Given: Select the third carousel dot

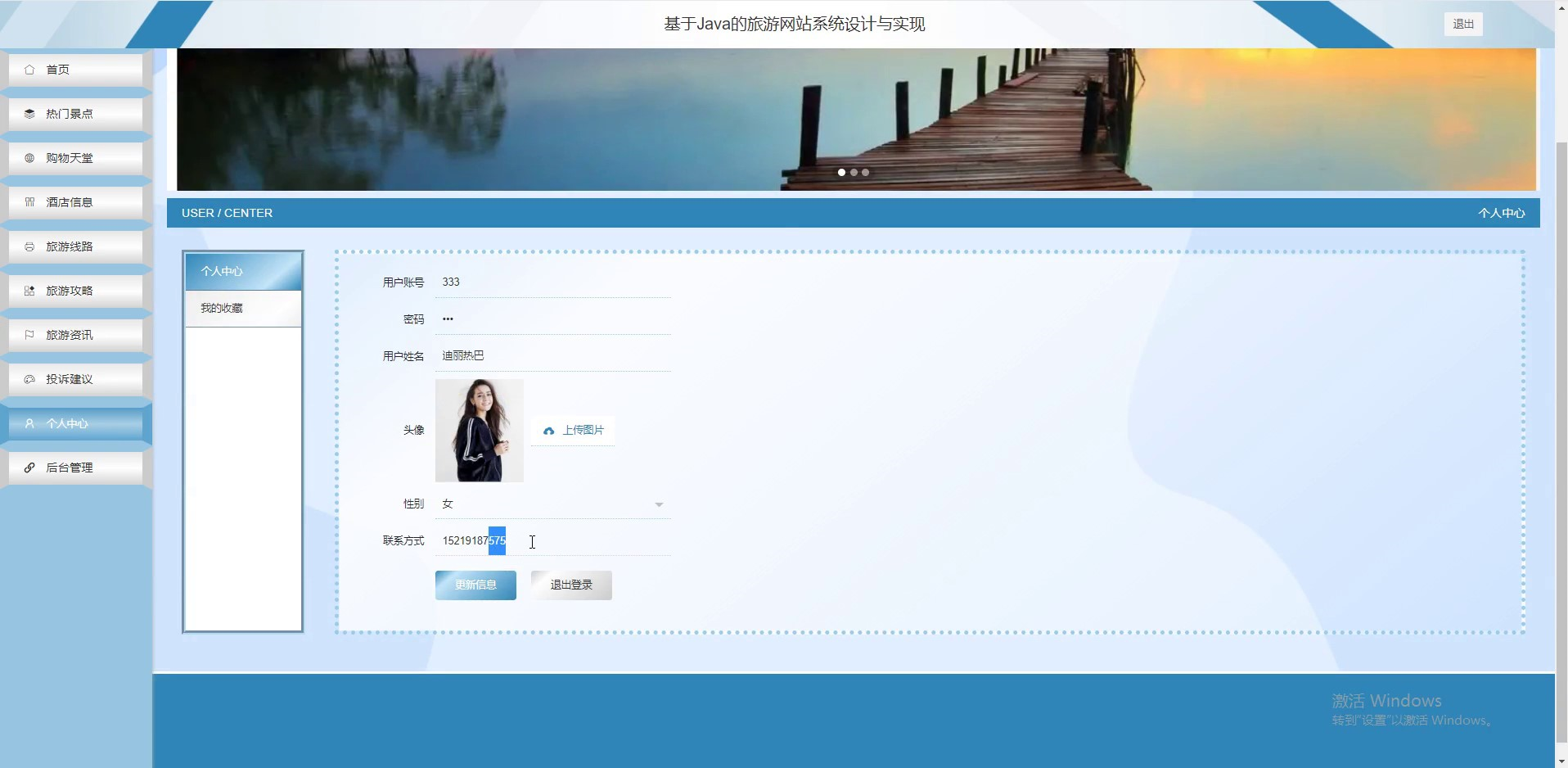Looking at the screenshot, I should (x=865, y=173).
